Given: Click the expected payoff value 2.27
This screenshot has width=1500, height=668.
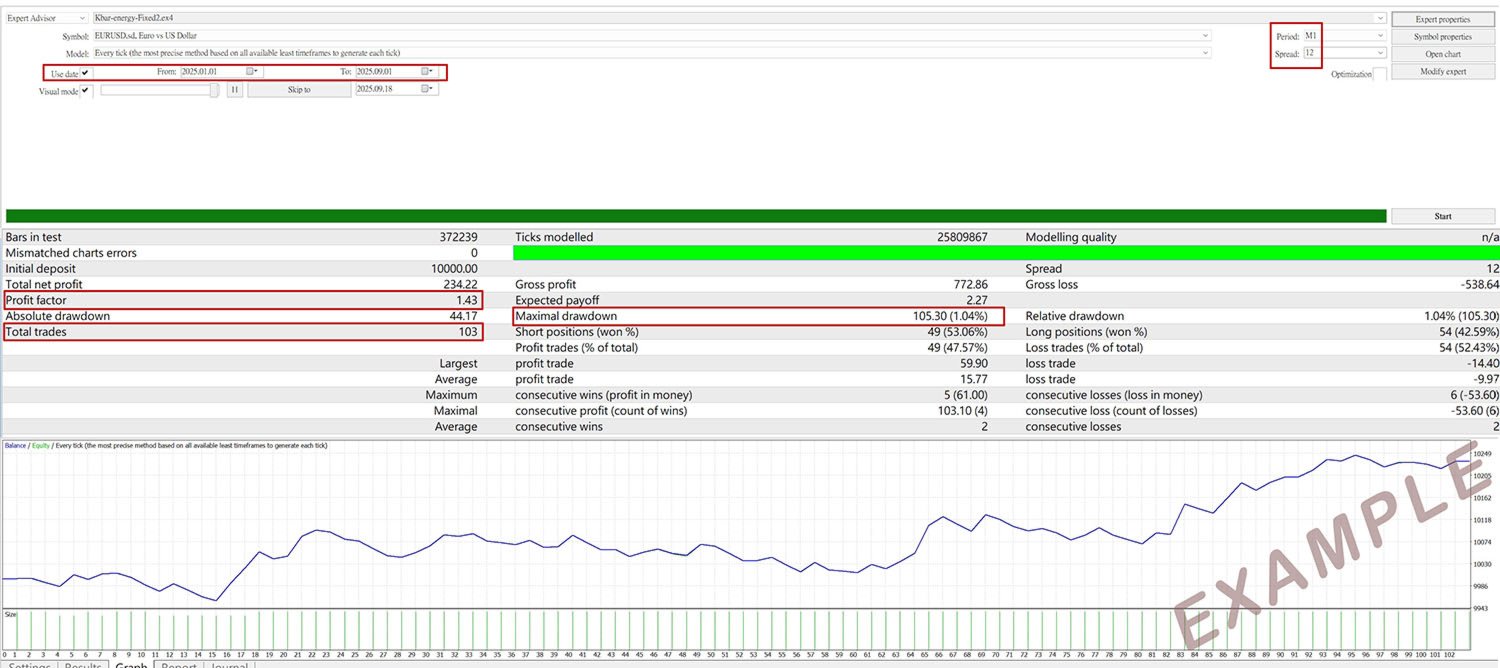Looking at the screenshot, I should 977,300.
